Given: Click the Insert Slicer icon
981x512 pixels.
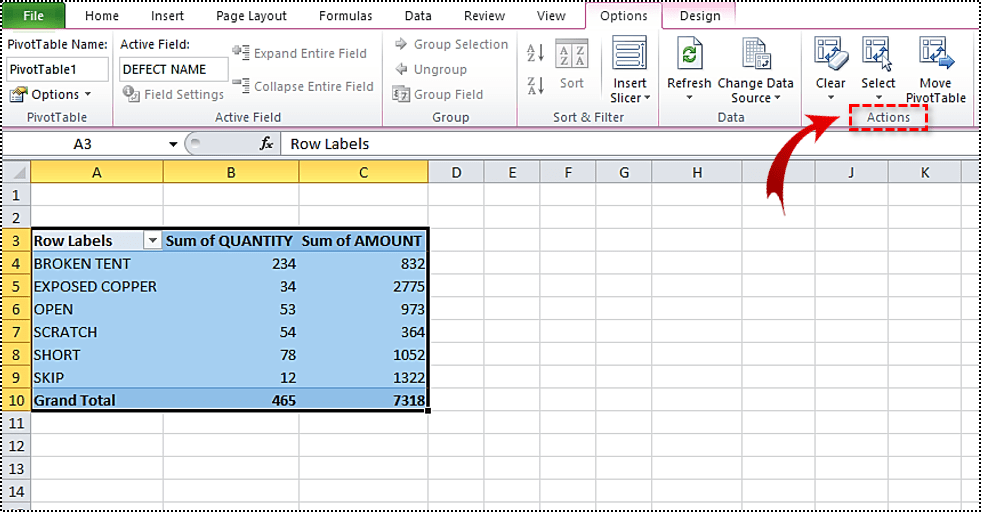Looking at the screenshot, I should (630, 56).
